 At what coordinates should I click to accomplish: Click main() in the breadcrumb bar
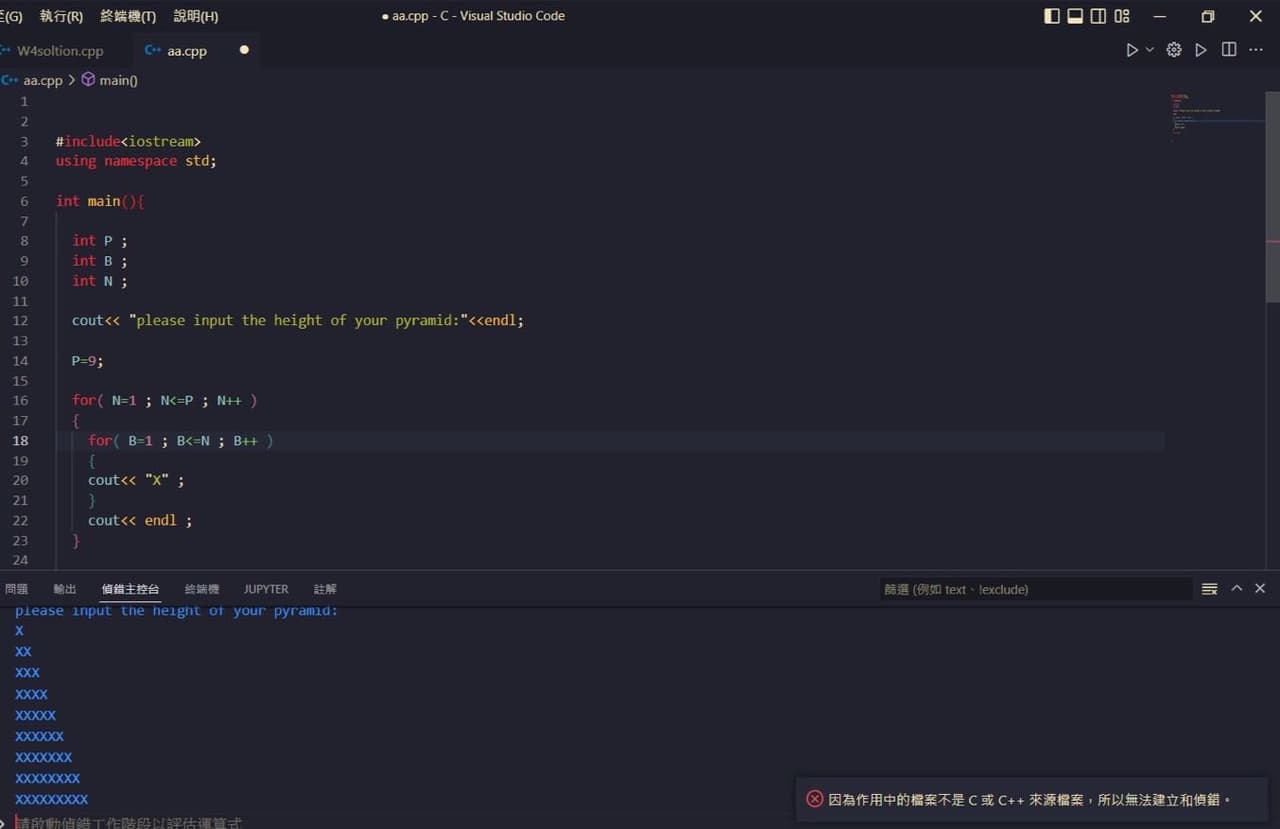coord(117,80)
